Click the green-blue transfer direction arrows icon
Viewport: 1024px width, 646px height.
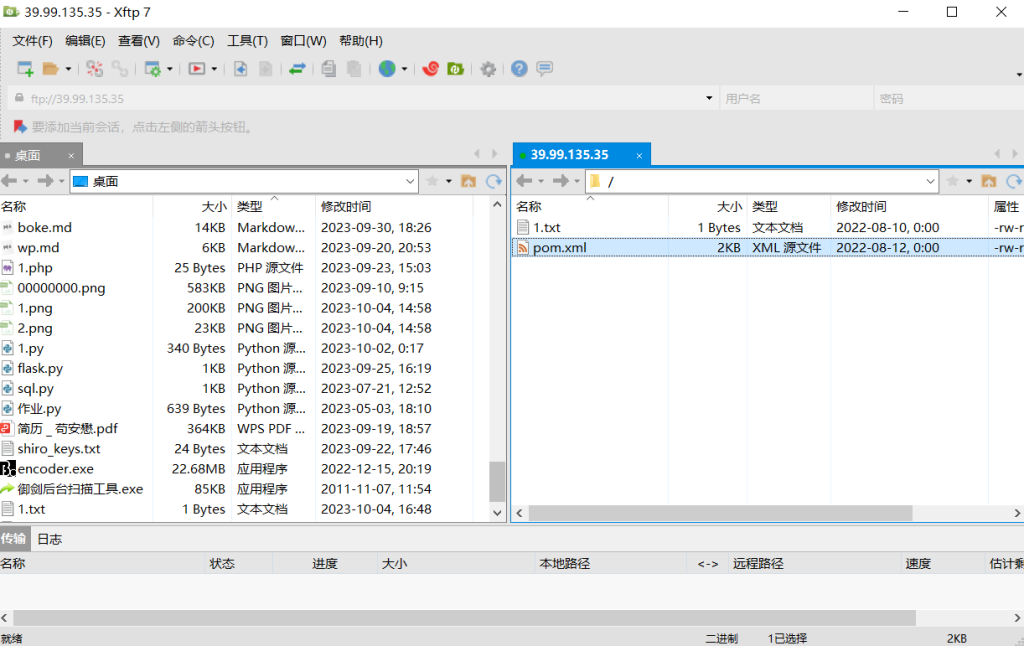[x=297, y=69]
